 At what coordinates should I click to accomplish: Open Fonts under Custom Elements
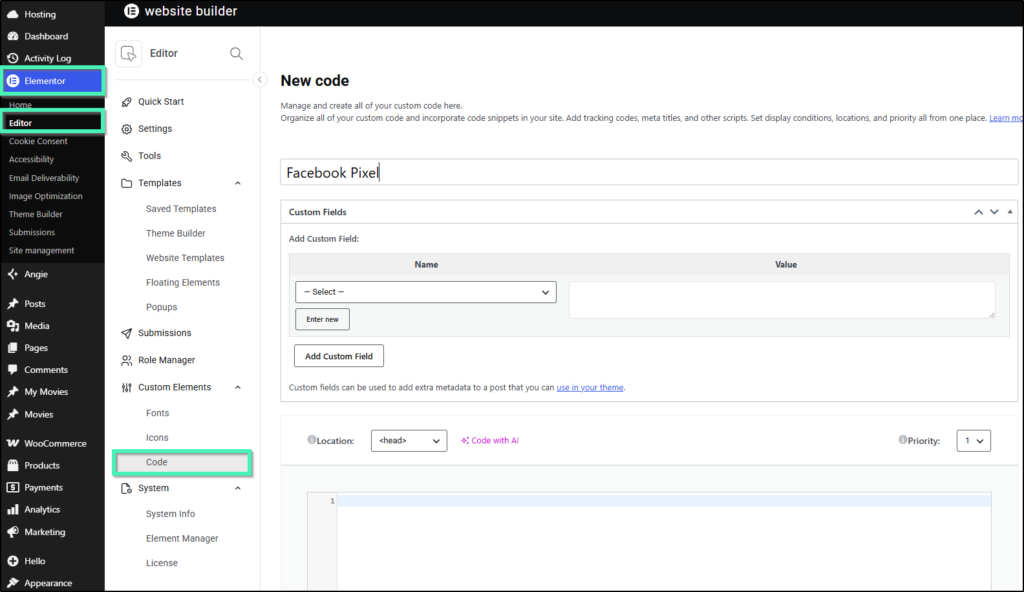click(157, 413)
